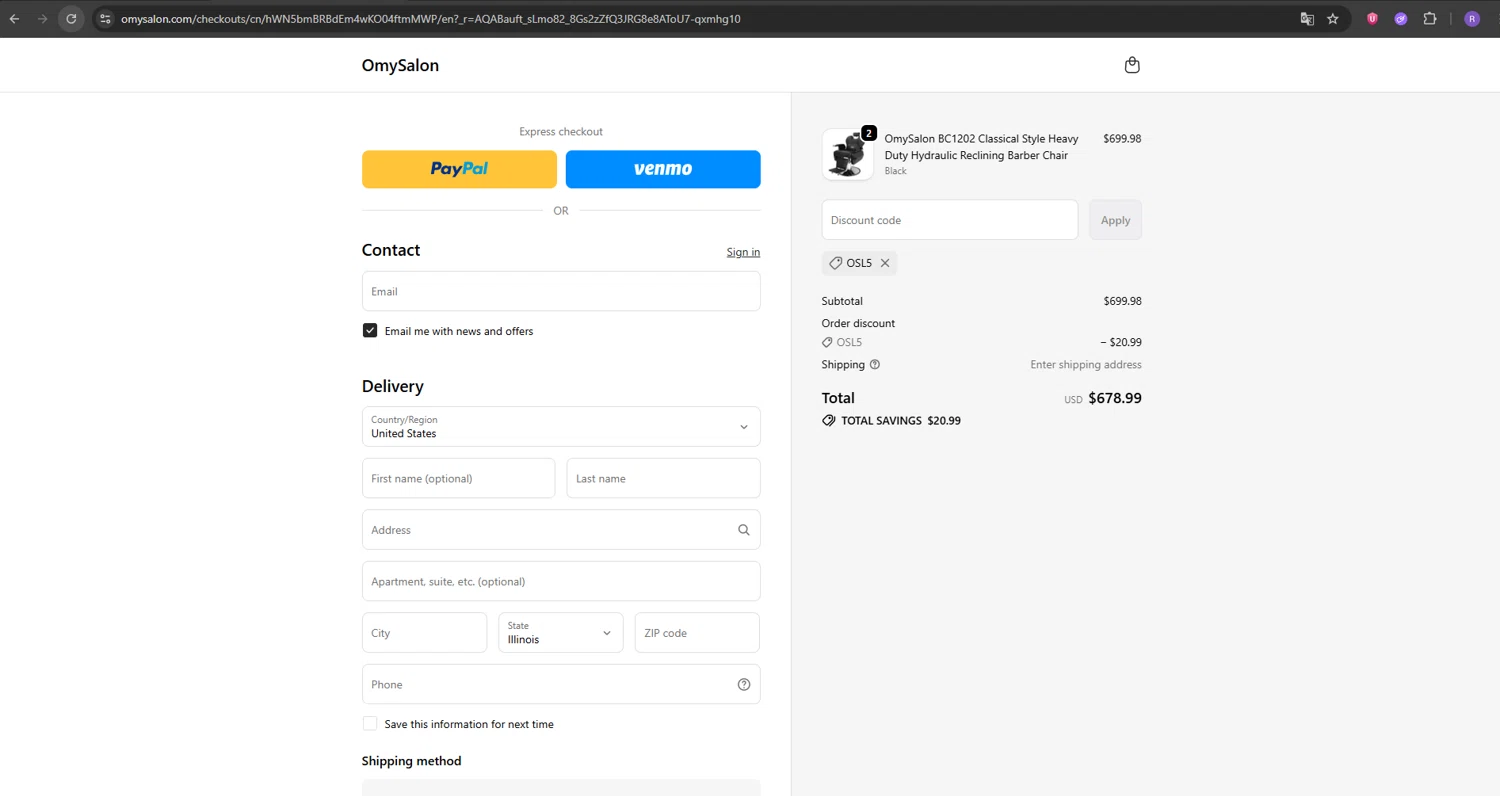Click the − $20.99 discount amount
The height and width of the screenshot is (796, 1500).
[1120, 342]
